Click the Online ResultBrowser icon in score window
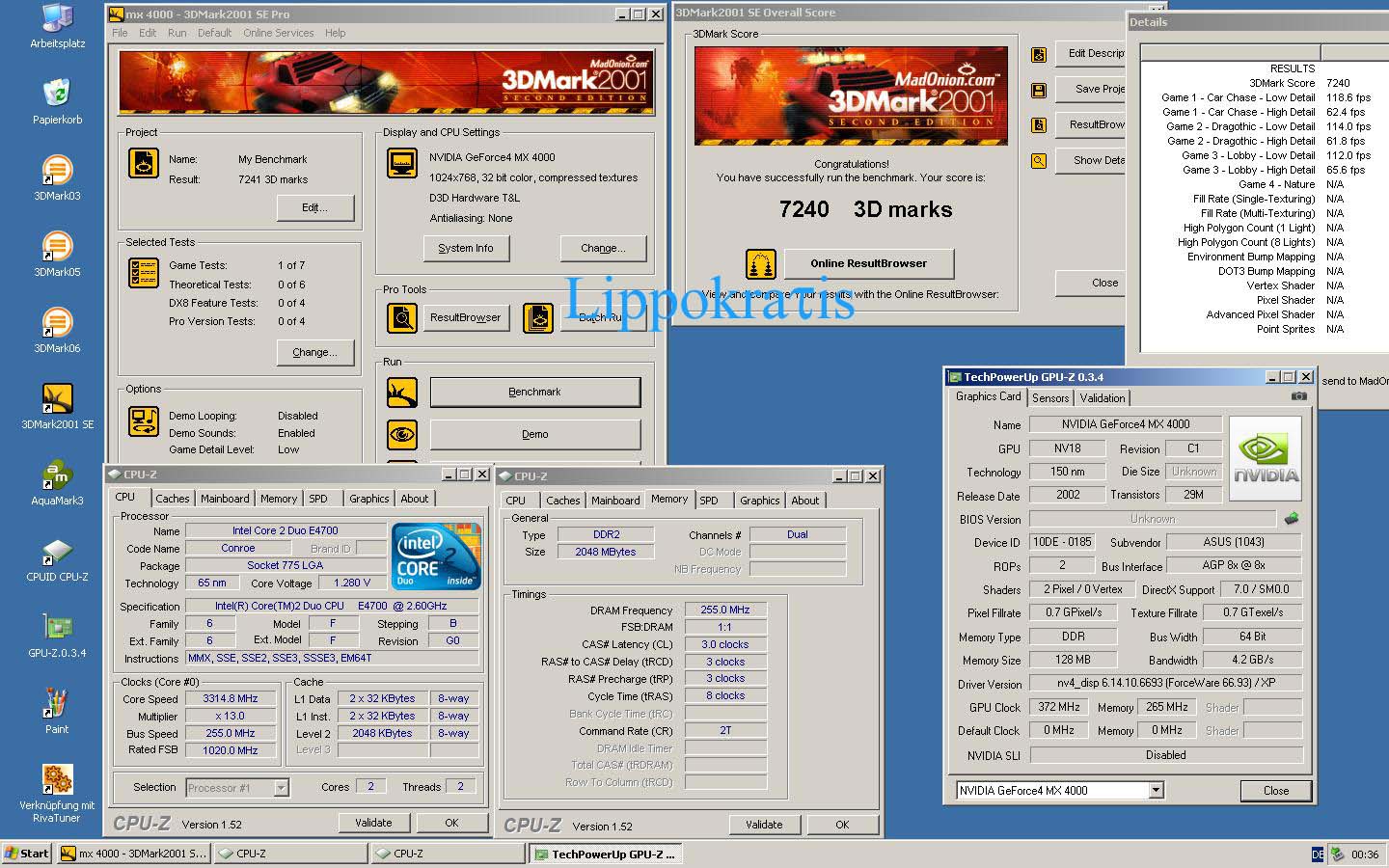The width and height of the screenshot is (1389, 868). click(x=761, y=263)
